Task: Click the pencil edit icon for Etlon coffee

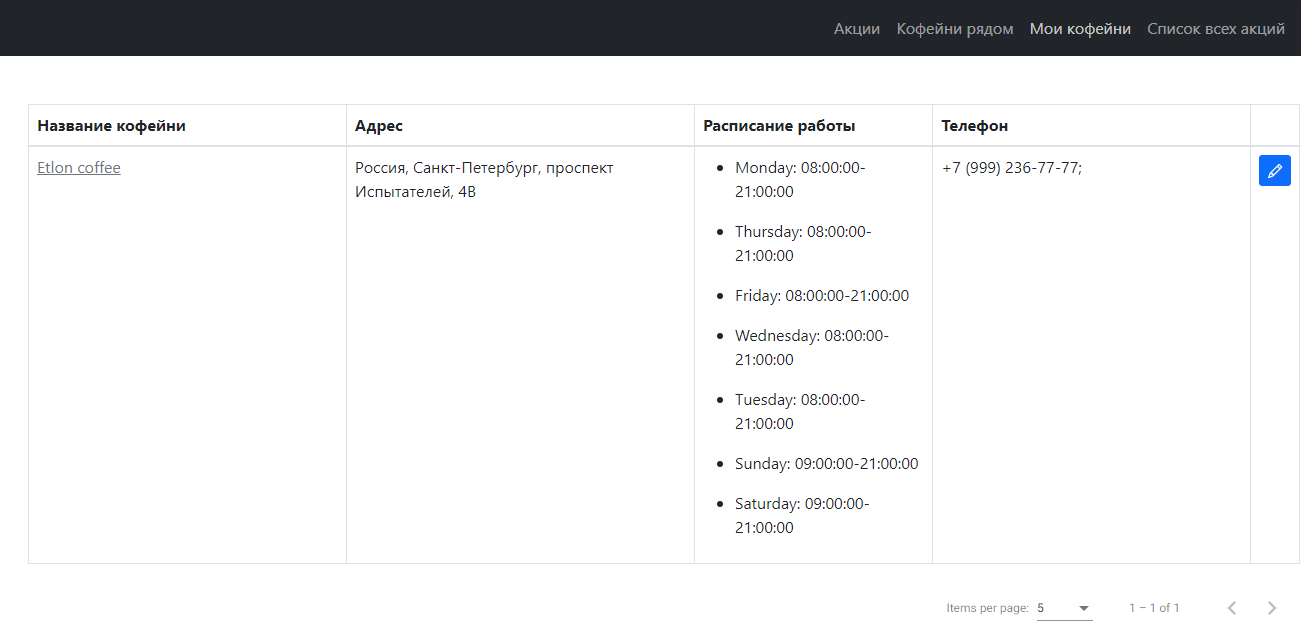Action: click(x=1274, y=171)
